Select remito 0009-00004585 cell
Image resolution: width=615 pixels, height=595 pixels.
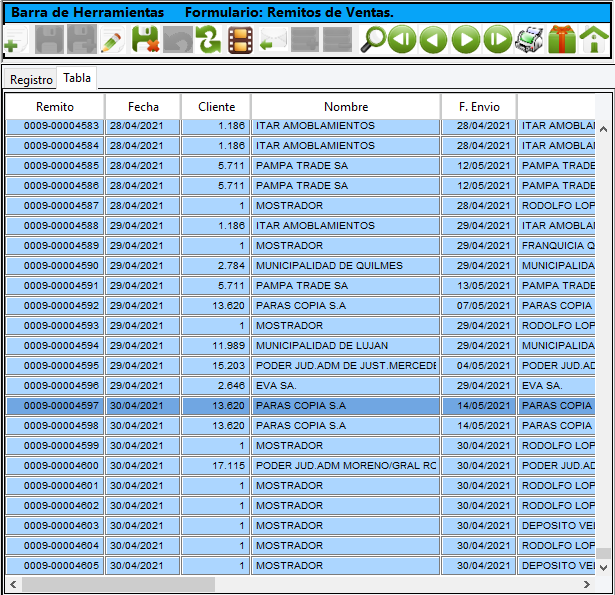click(55, 166)
